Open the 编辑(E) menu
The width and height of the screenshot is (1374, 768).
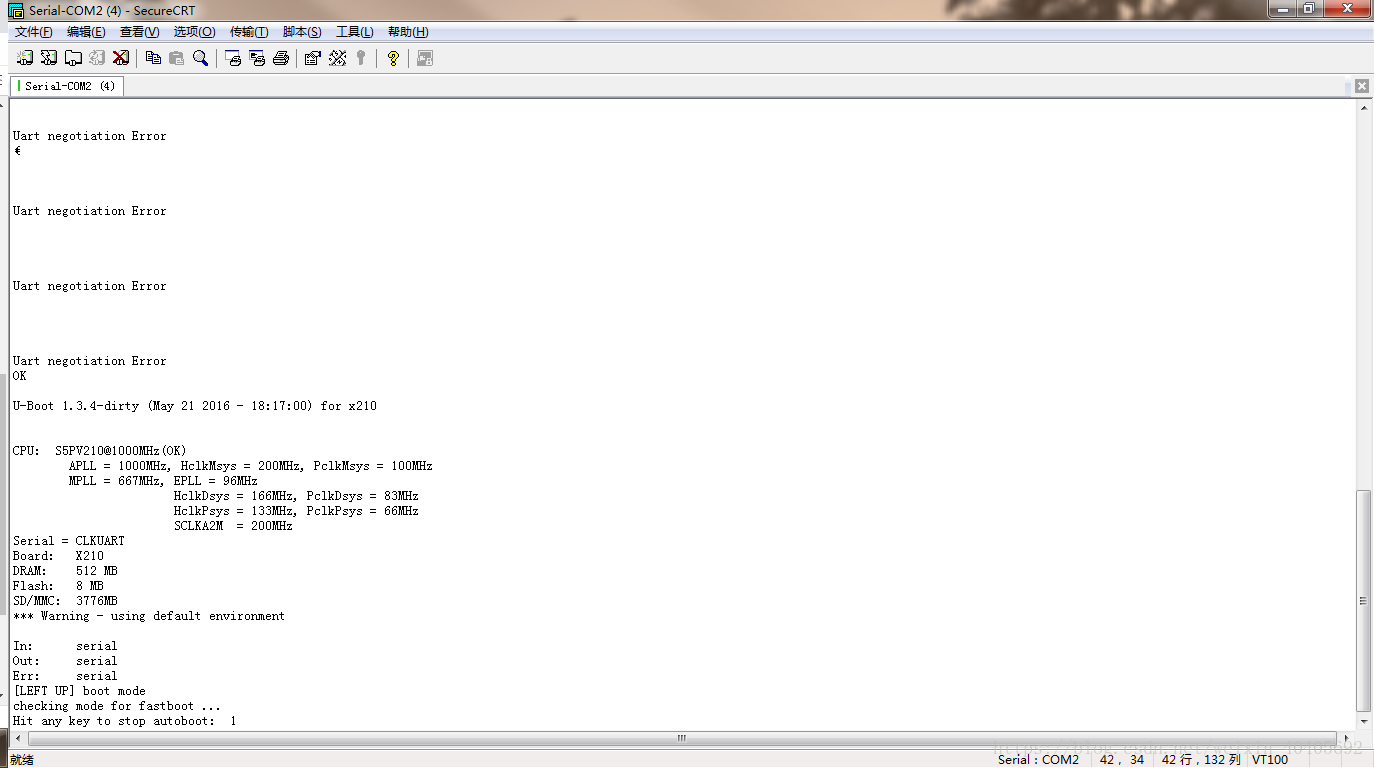point(86,32)
